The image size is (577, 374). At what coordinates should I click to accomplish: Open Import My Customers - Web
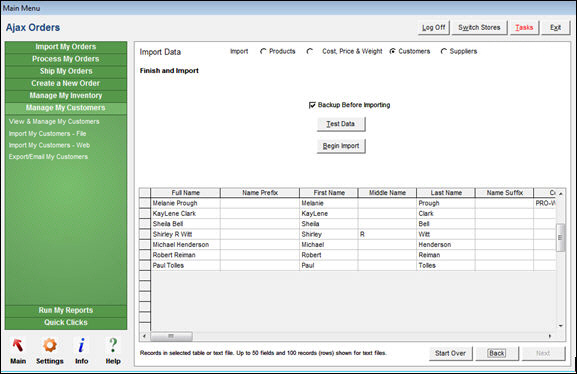[x=49, y=145]
